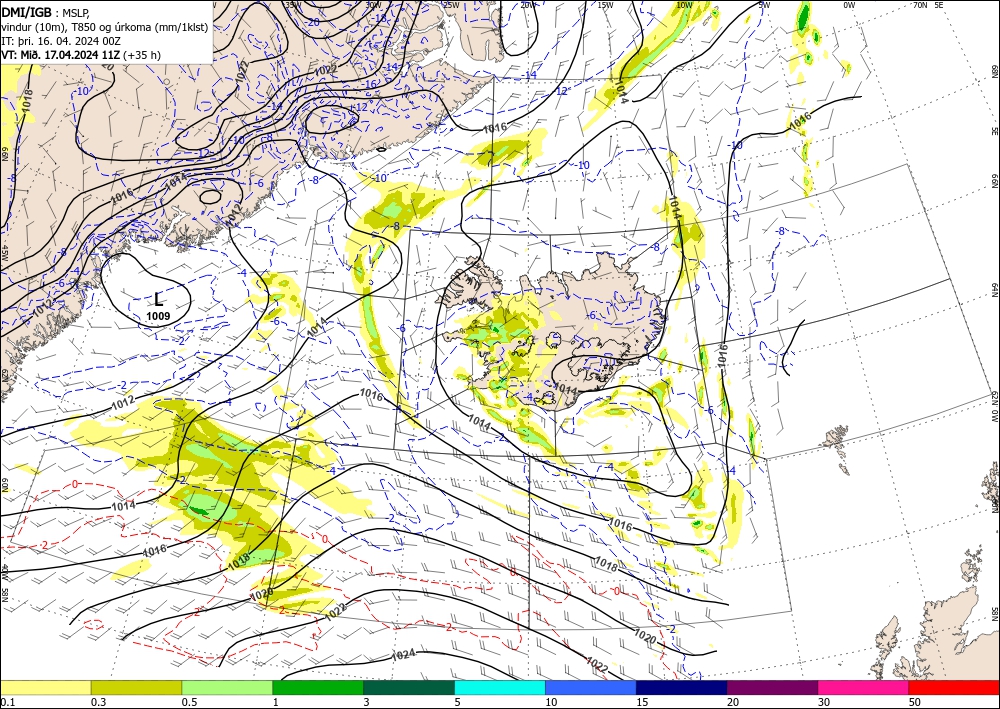
Task: Click the olive 0.3–0.5 legend swatch
Action: [x=136, y=687]
